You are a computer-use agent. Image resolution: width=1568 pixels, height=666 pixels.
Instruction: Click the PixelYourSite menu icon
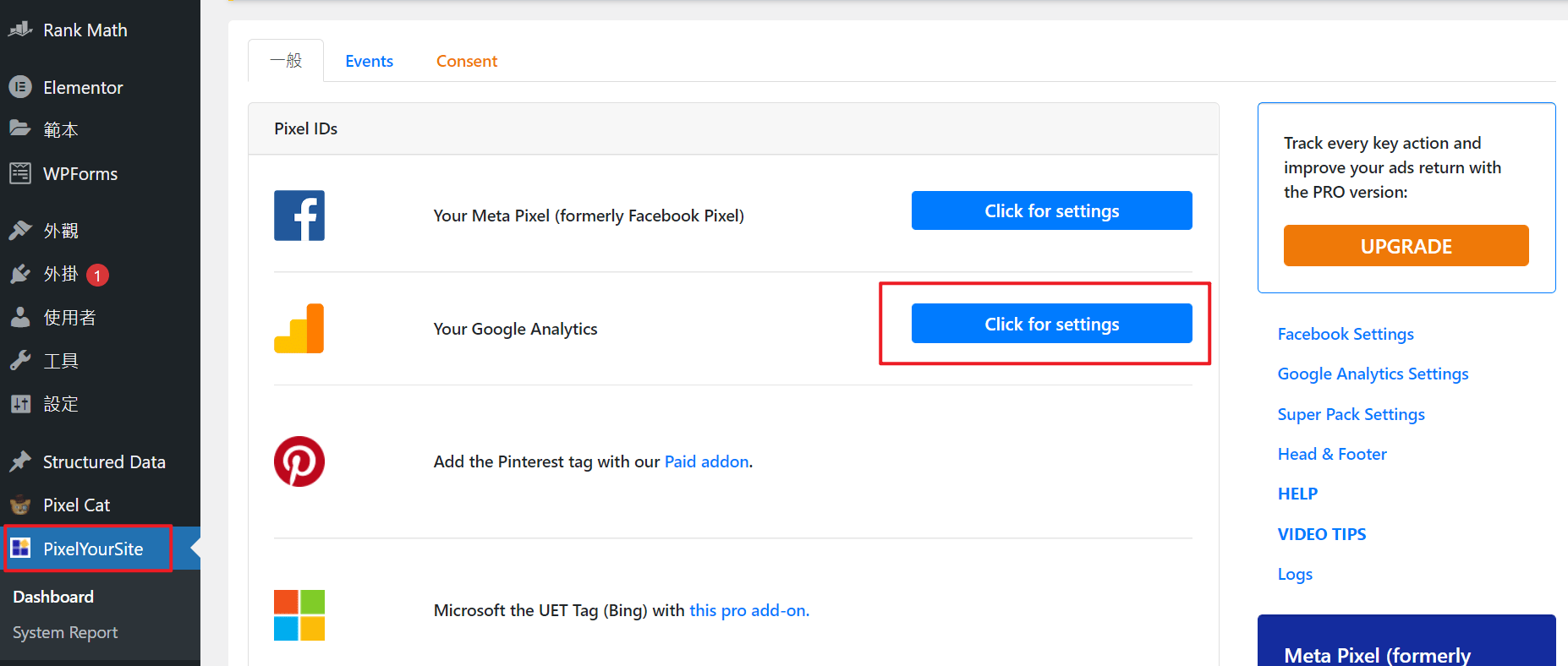click(x=20, y=549)
